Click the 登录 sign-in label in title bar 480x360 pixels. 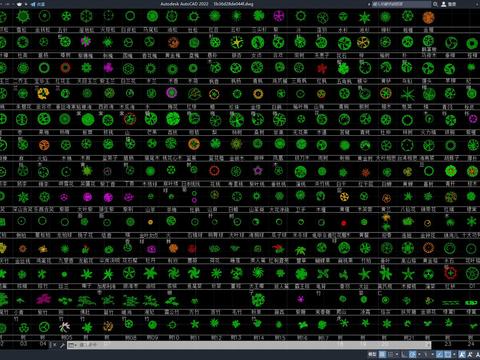tap(452, 4)
